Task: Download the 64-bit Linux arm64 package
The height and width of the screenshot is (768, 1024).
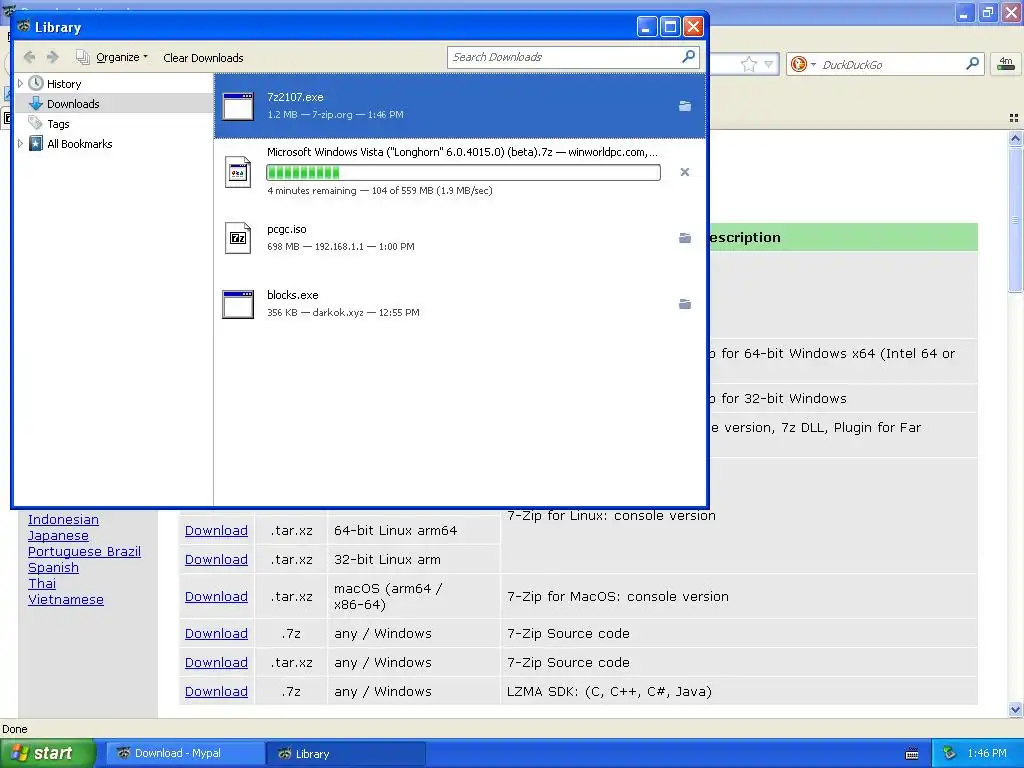Action: point(216,530)
